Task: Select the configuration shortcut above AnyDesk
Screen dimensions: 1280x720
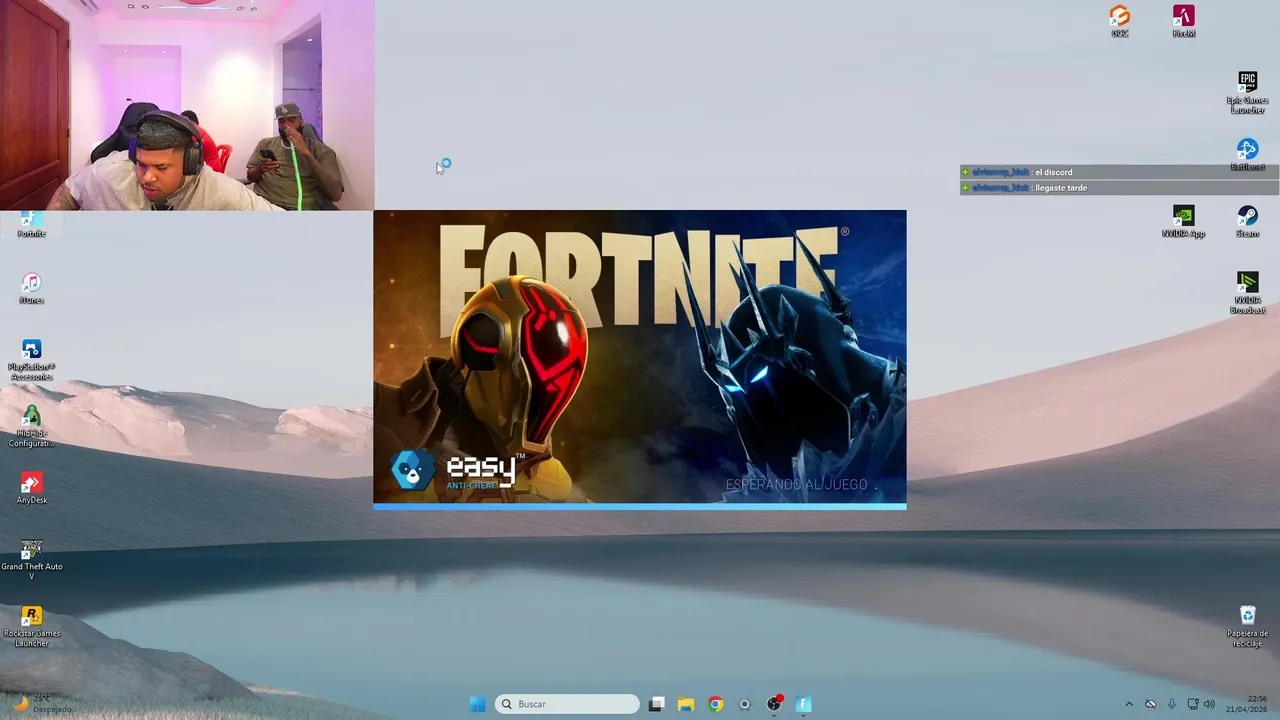Action: [31, 426]
